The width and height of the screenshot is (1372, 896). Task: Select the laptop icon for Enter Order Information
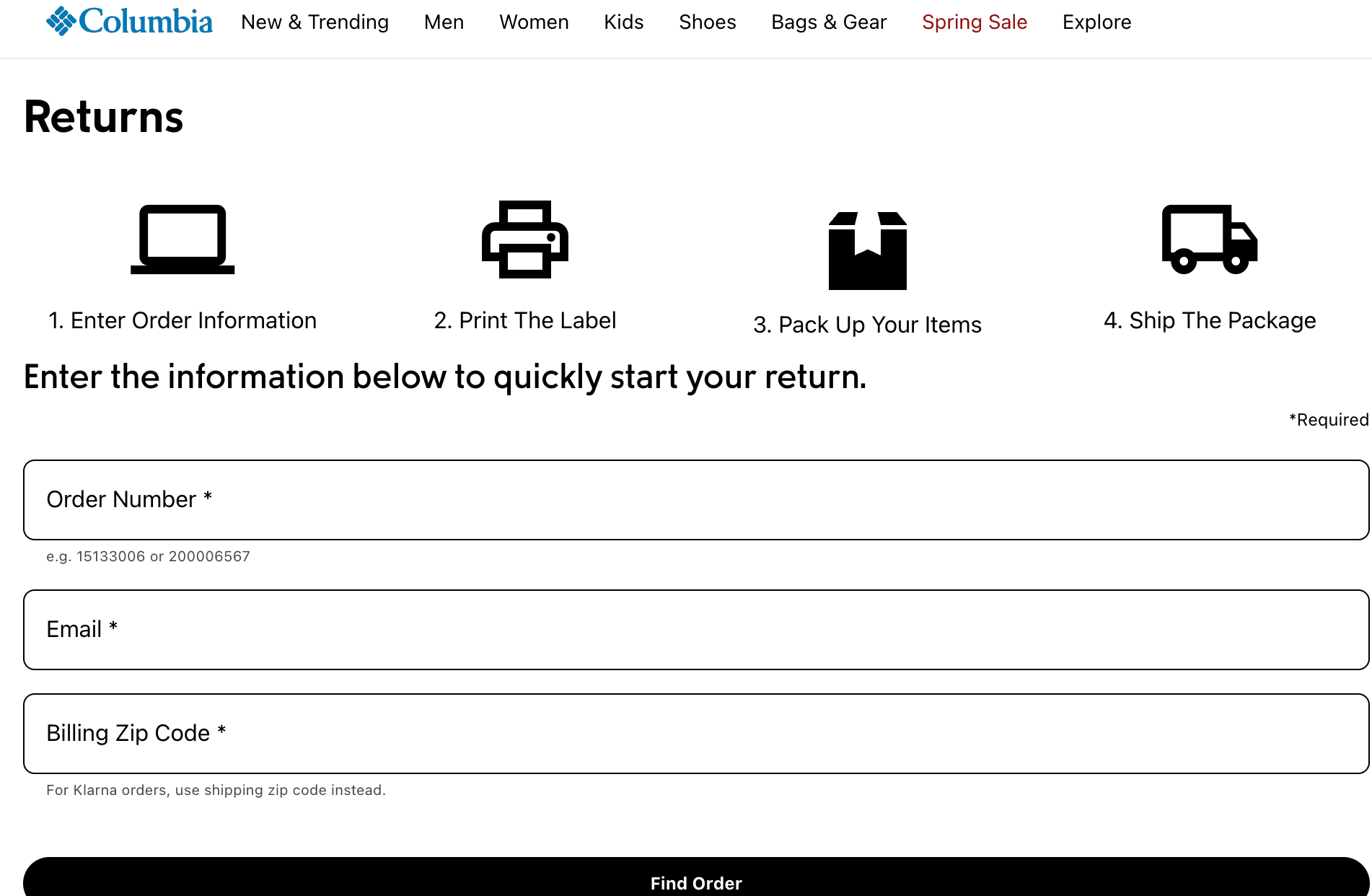pyautogui.click(x=183, y=238)
